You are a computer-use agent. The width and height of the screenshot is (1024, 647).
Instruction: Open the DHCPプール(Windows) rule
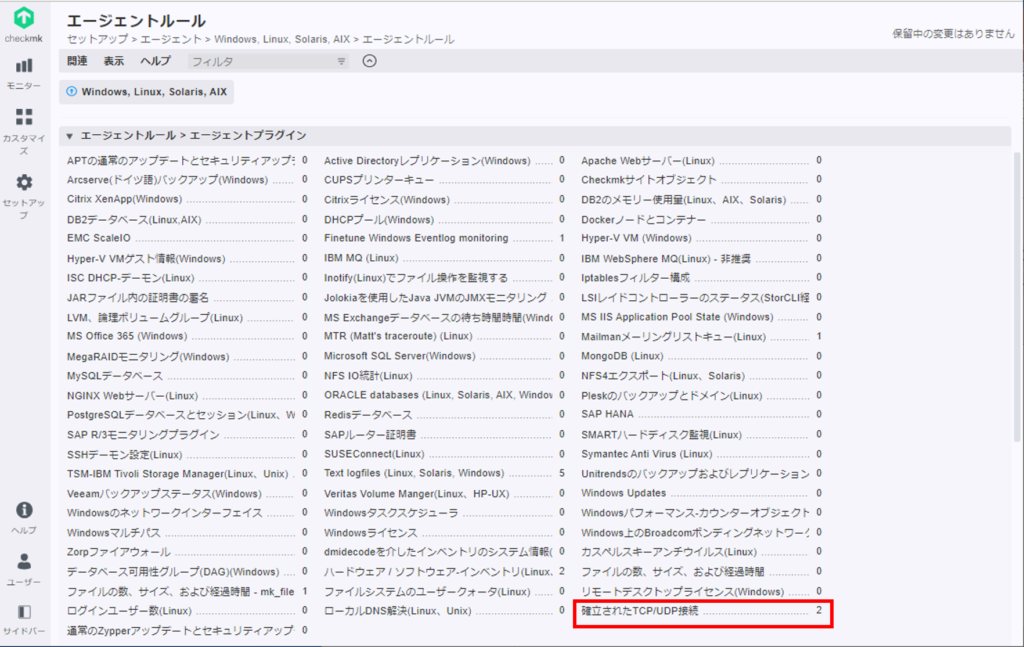coord(379,220)
